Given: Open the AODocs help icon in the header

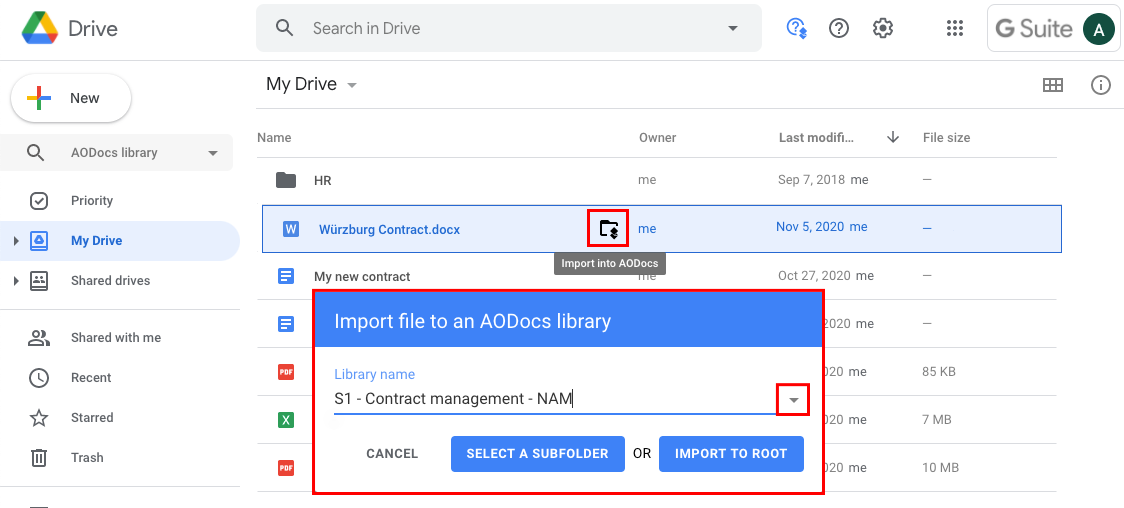Looking at the screenshot, I should (x=796, y=29).
